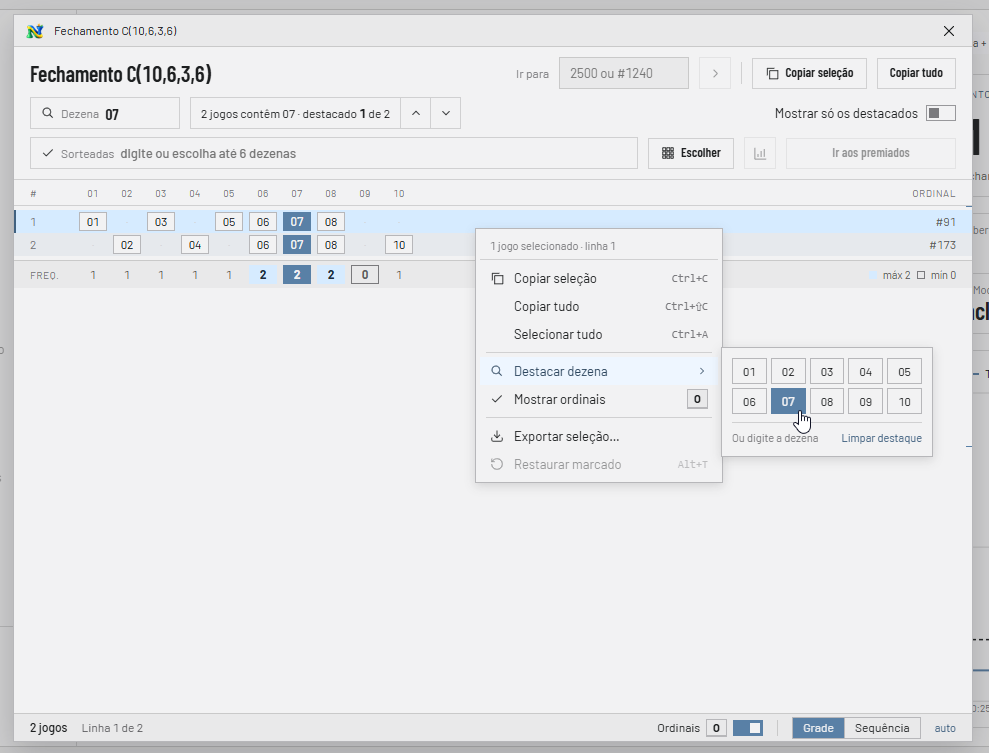
Task: Click the auto link in status bar
Action: coord(945,728)
